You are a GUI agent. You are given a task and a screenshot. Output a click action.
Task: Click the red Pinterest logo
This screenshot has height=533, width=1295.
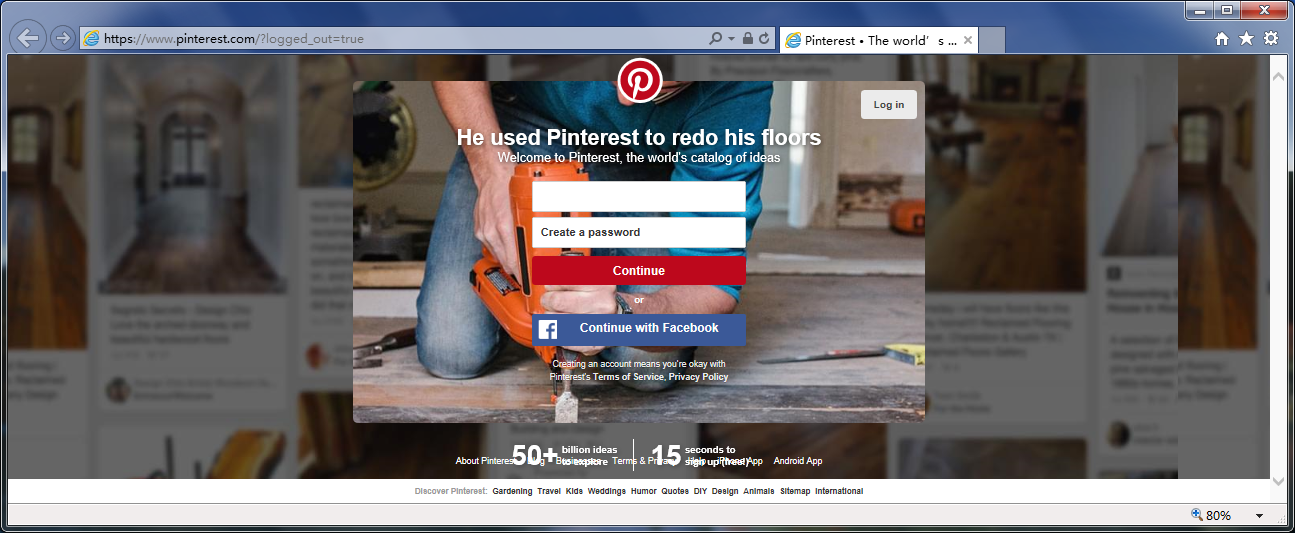(639, 81)
